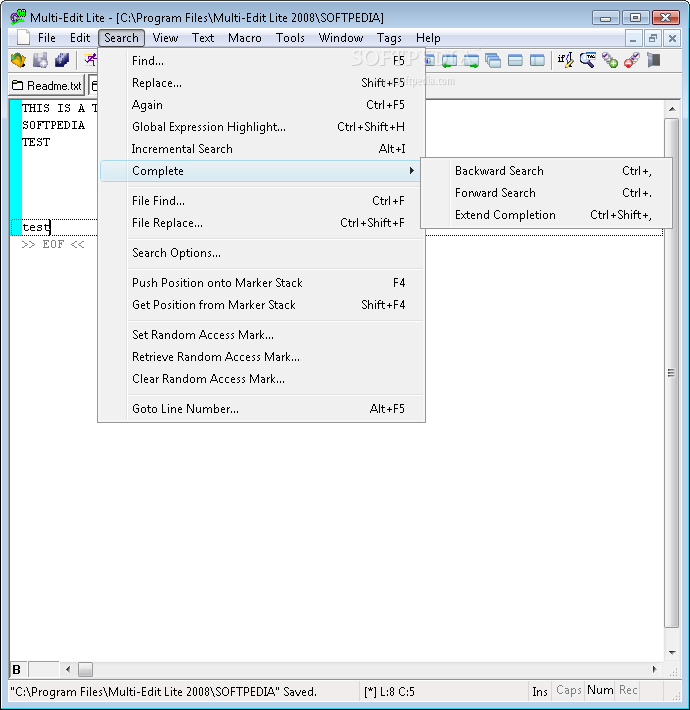This screenshot has width=690, height=710.
Task: Click the document icon left of File menu
Action: [x=24, y=38]
